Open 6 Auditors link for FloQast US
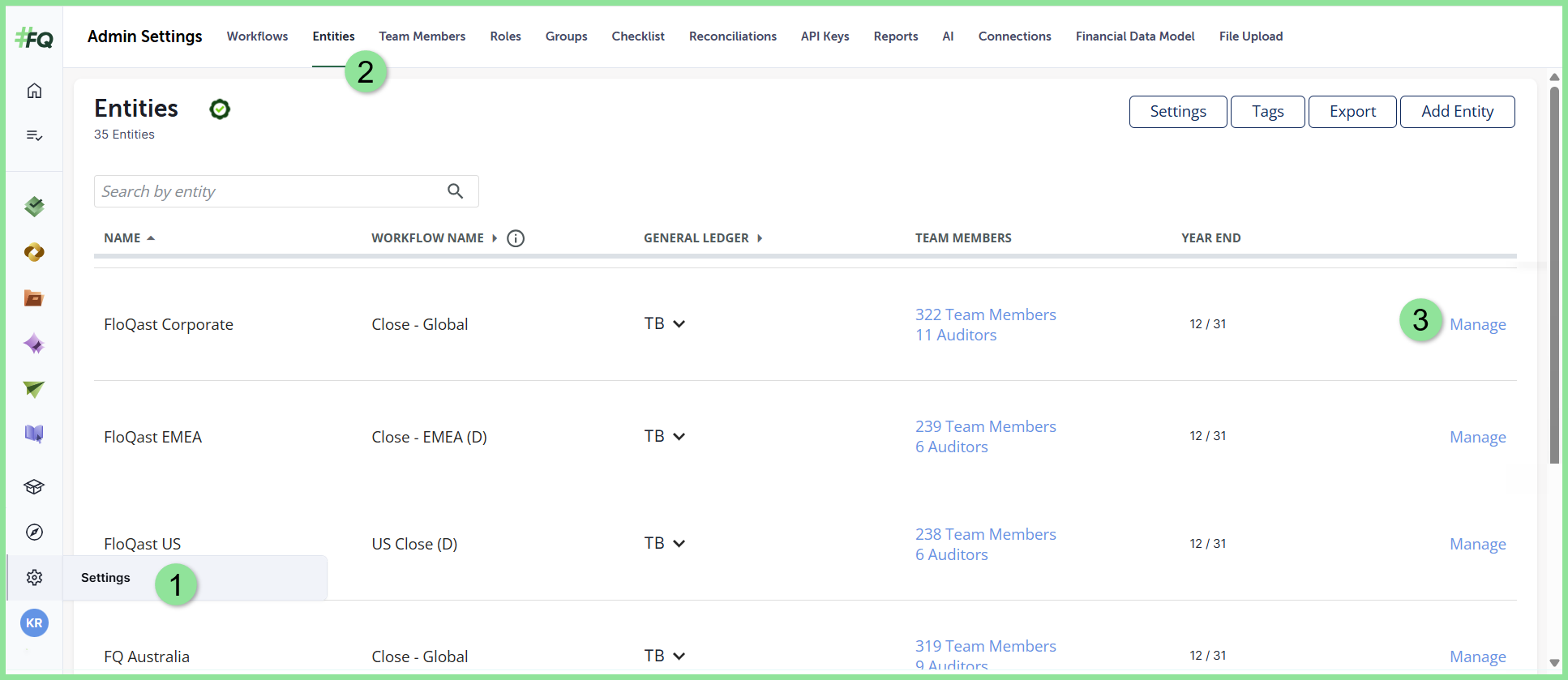The width and height of the screenshot is (1568, 680). point(951,554)
